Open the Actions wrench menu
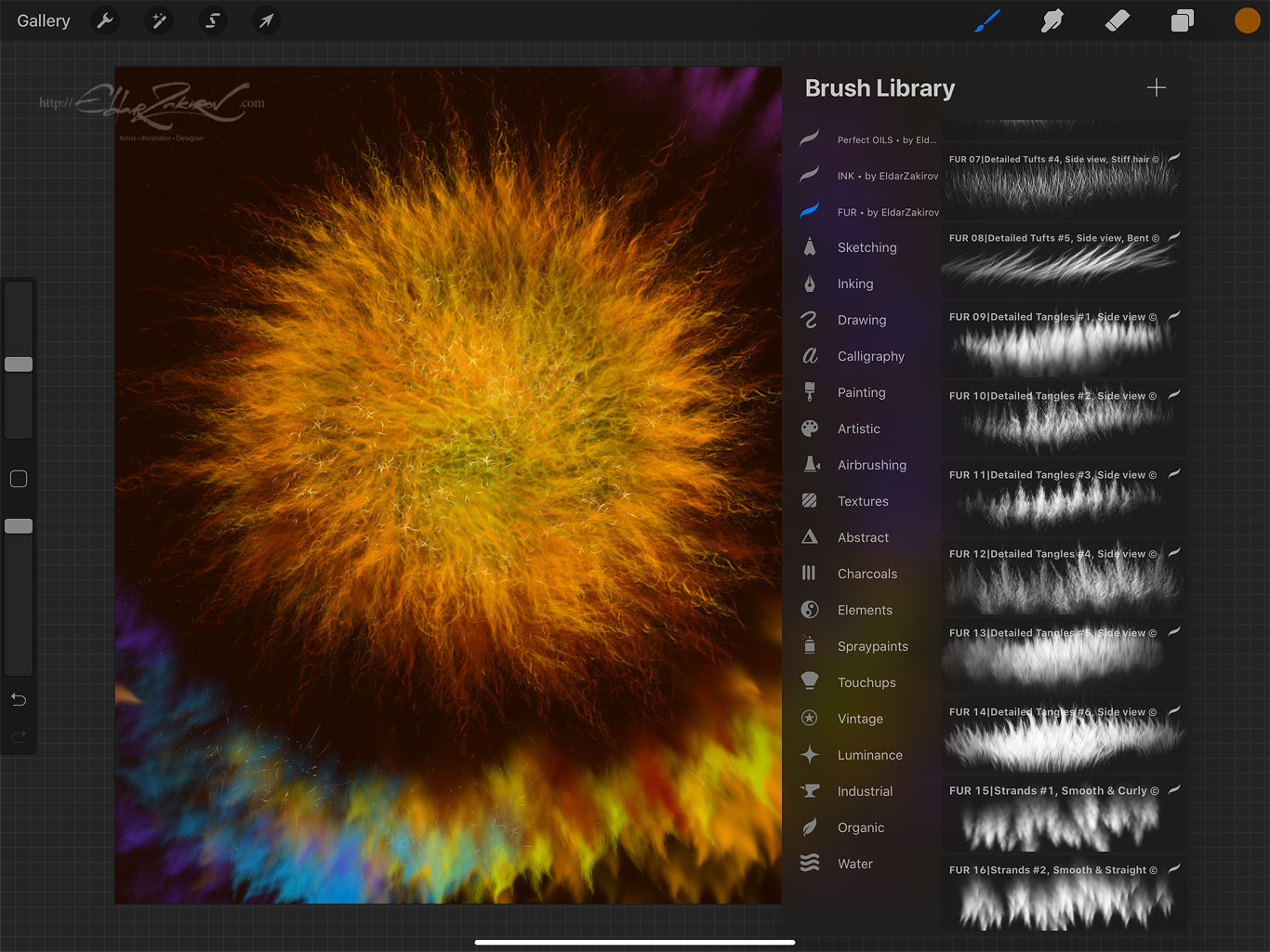This screenshot has height=952, width=1270. click(x=106, y=20)
